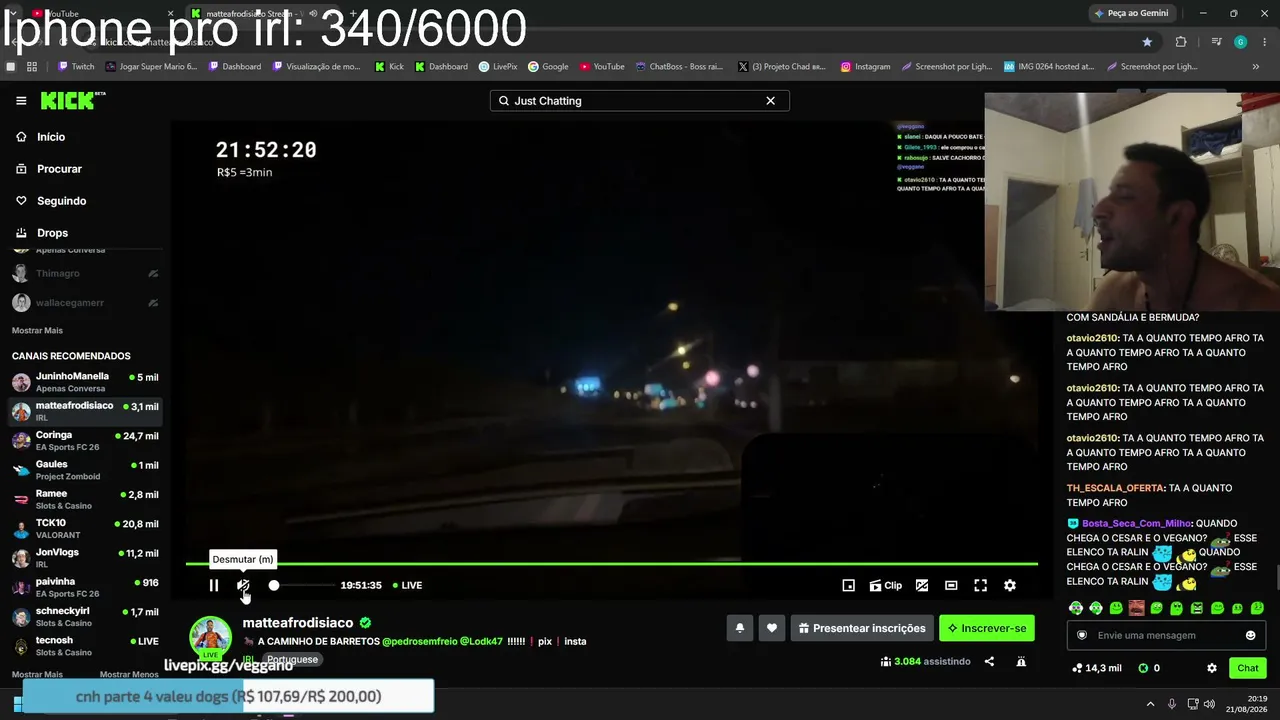Jump to LIVE in the player

pyautogui.click(x=408, y=586)
